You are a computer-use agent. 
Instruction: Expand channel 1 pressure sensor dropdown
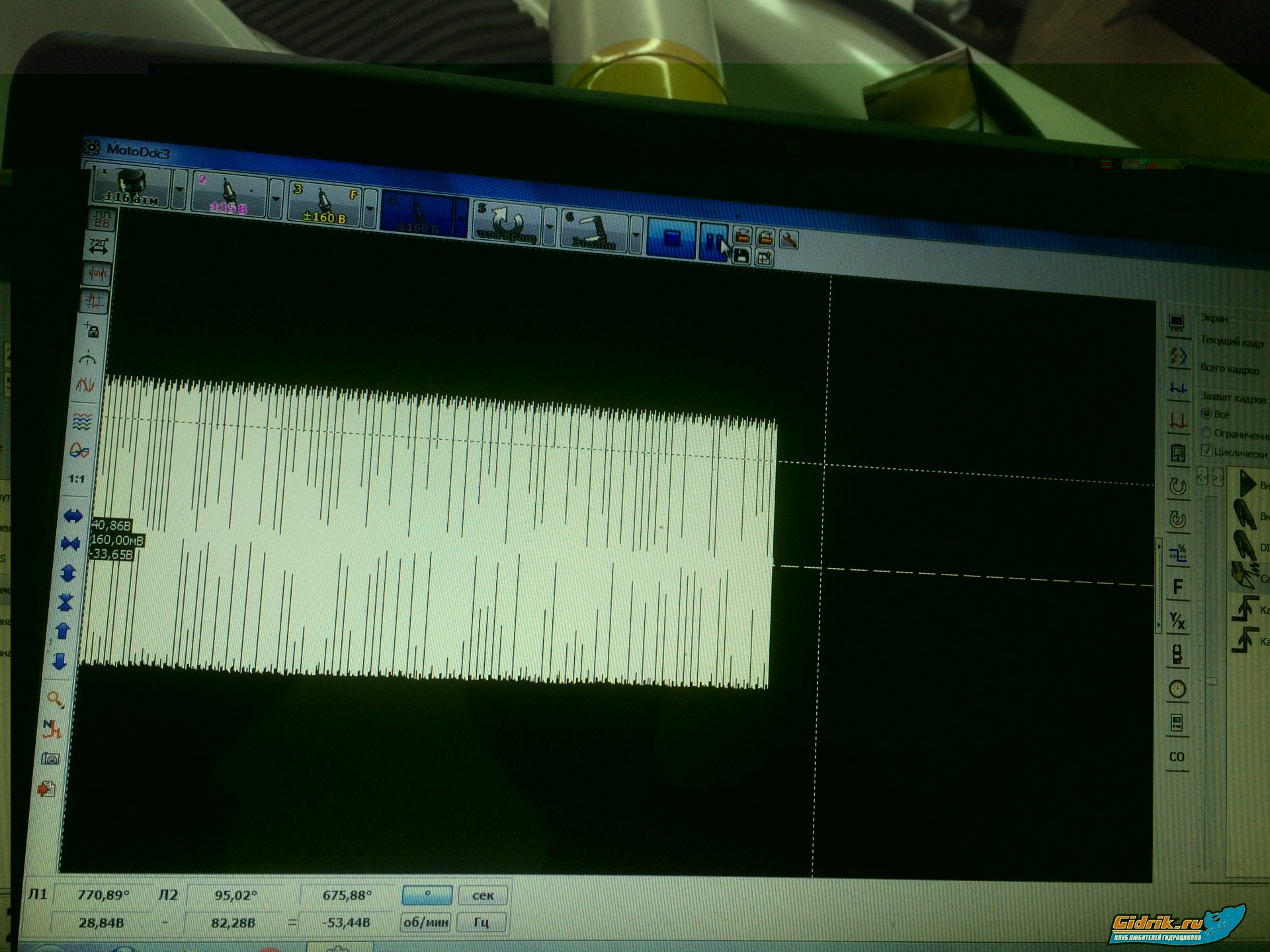[x=179, y=190]
